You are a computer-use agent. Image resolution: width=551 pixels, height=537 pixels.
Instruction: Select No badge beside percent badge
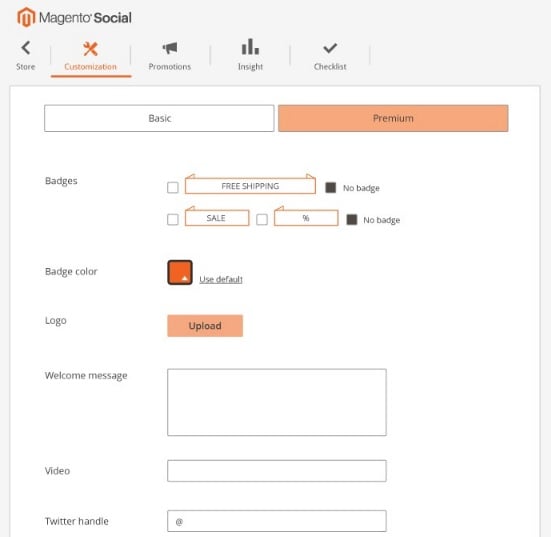pos(352,220)
